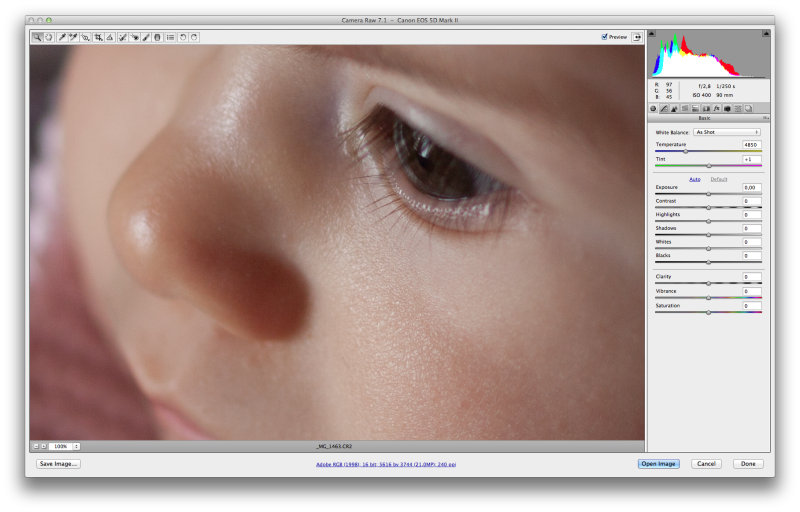The image size is (800, 512).
Task: Select the Red Eye Removal tool
Action: pos(134,37)
